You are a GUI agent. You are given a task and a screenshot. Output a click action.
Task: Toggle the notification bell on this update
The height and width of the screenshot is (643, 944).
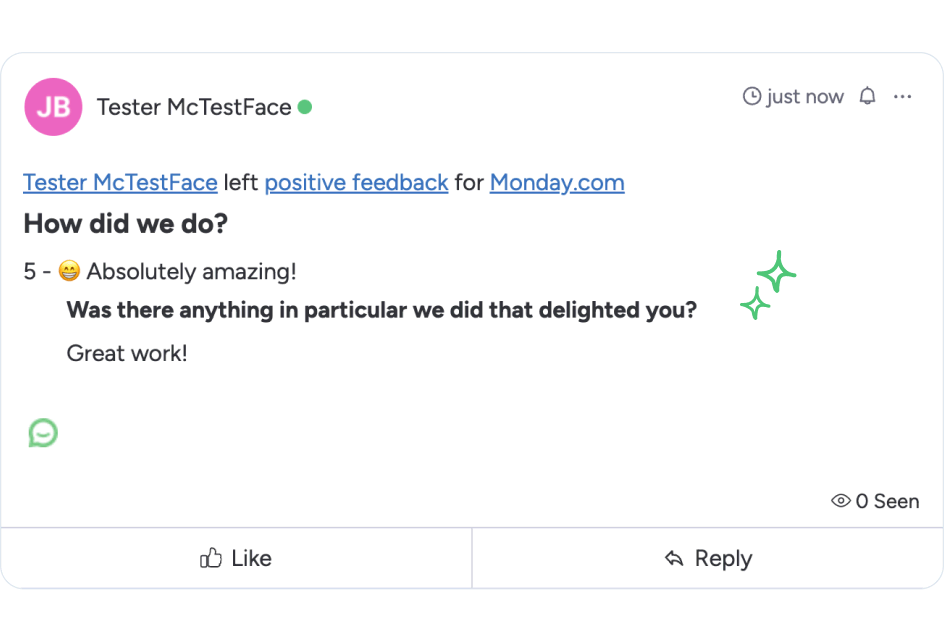pyautogui.click(x=867, y=96)
